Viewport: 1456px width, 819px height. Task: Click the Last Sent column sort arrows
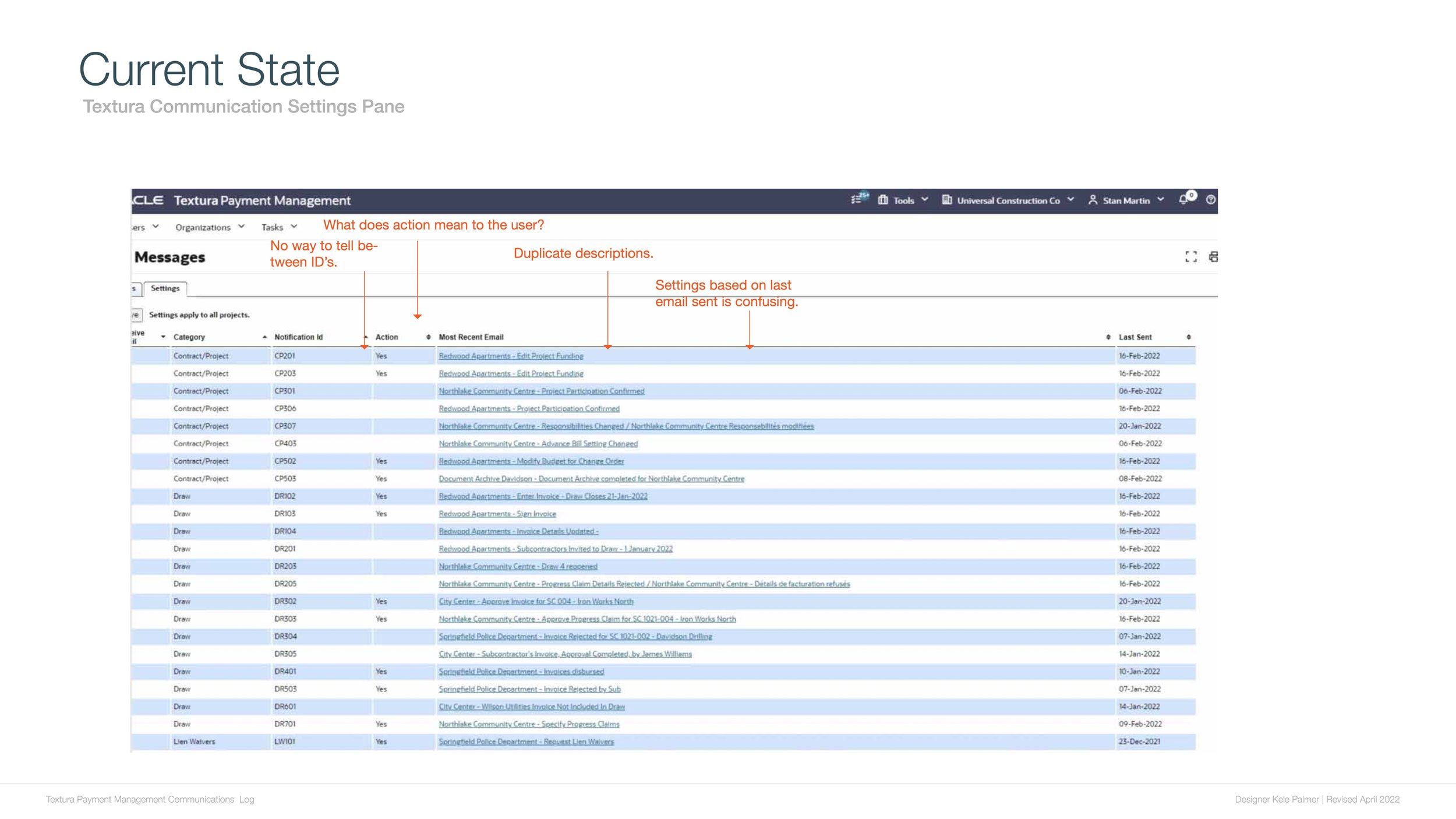click(x=1189, y=337)
